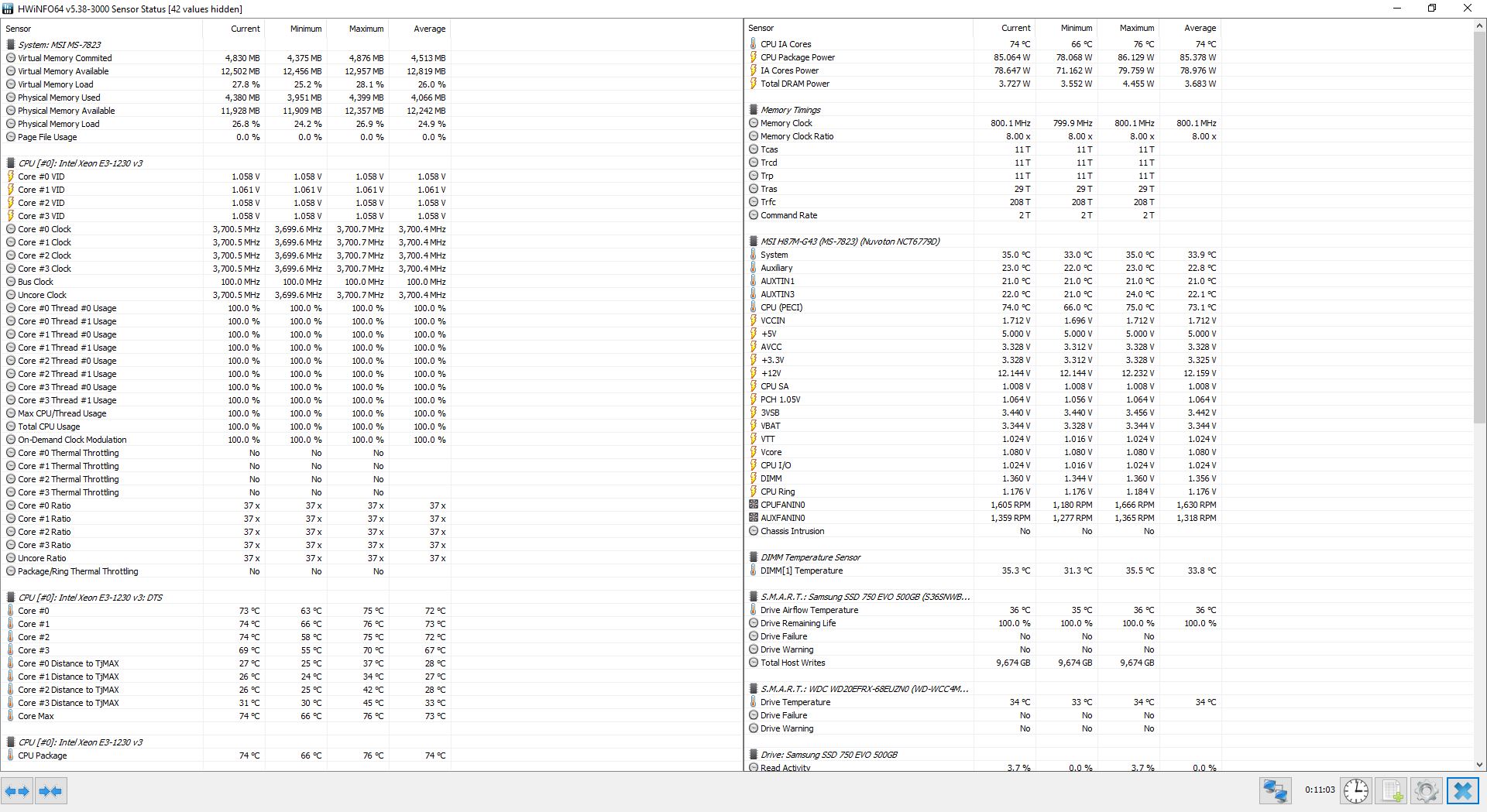Click the expand sensor panels arrows button
Viewport: 1487px width, 812px height.
[x=17, y=791]
